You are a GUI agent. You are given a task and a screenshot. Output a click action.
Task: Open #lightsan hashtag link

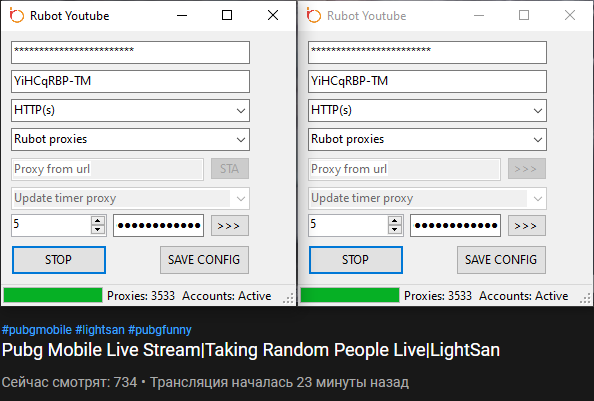(x=100, y=330)
